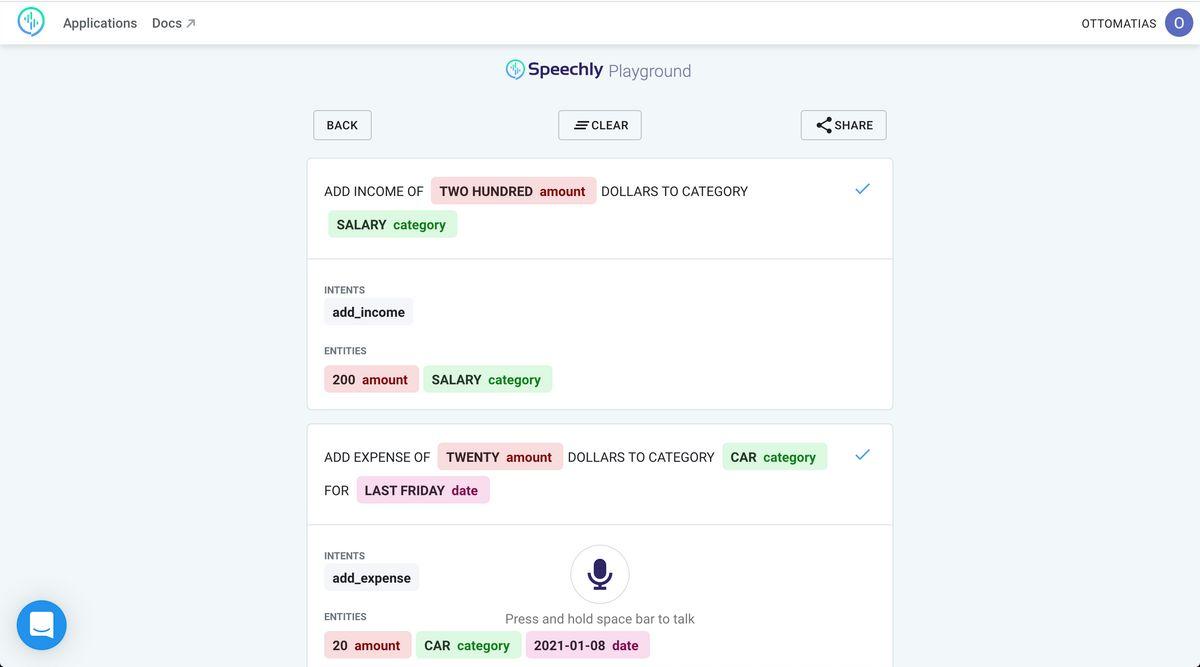Click the CAR category tag in the transcript
The height and width of the screenshot is (667, 1200).
click(774, 457)
